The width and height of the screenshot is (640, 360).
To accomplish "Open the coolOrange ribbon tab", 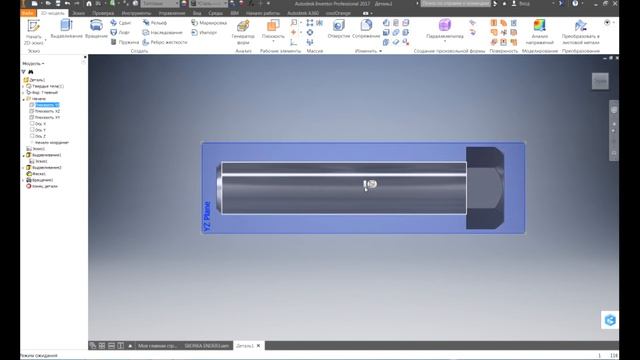I will pyautogui.click(x=338, y=13).
